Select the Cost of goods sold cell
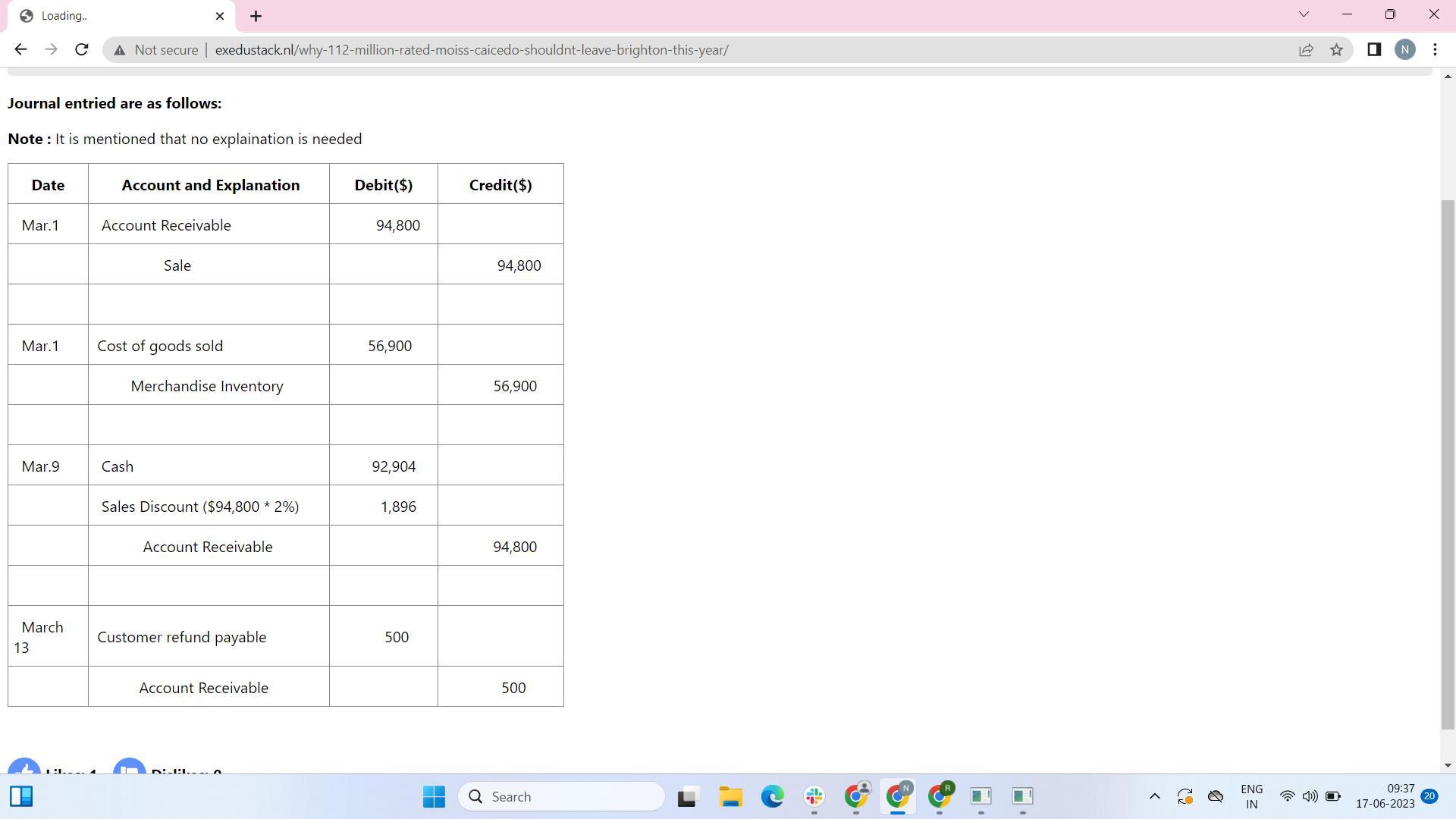The height and width of the screenshot is (819, 1456). click(x=209, y=345)
